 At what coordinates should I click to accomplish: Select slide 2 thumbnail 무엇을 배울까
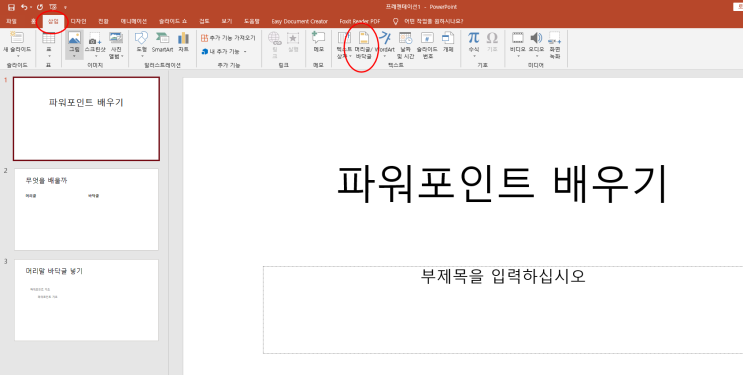(86, 209)
